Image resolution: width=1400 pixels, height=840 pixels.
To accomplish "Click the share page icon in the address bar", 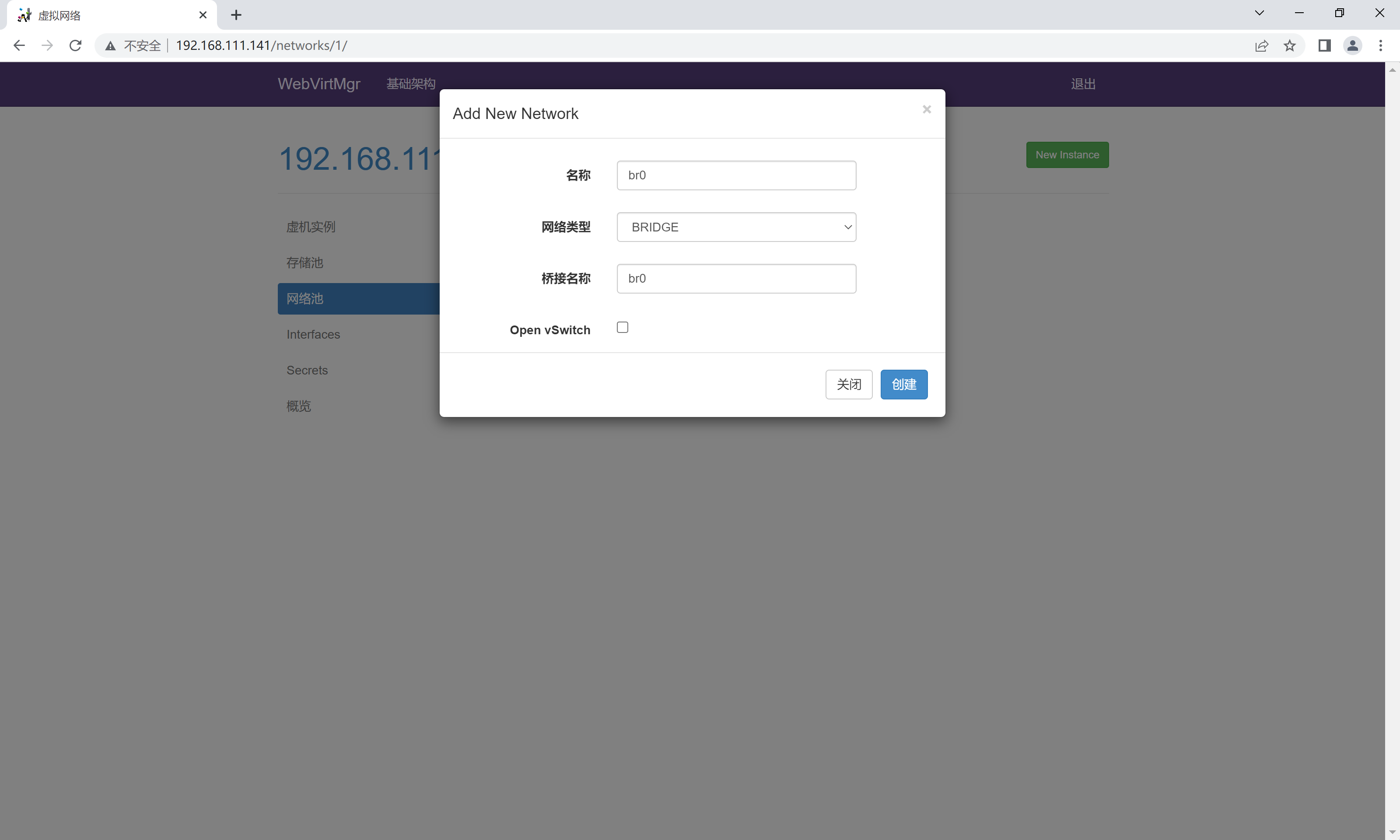I will (x=1261, y=45).
